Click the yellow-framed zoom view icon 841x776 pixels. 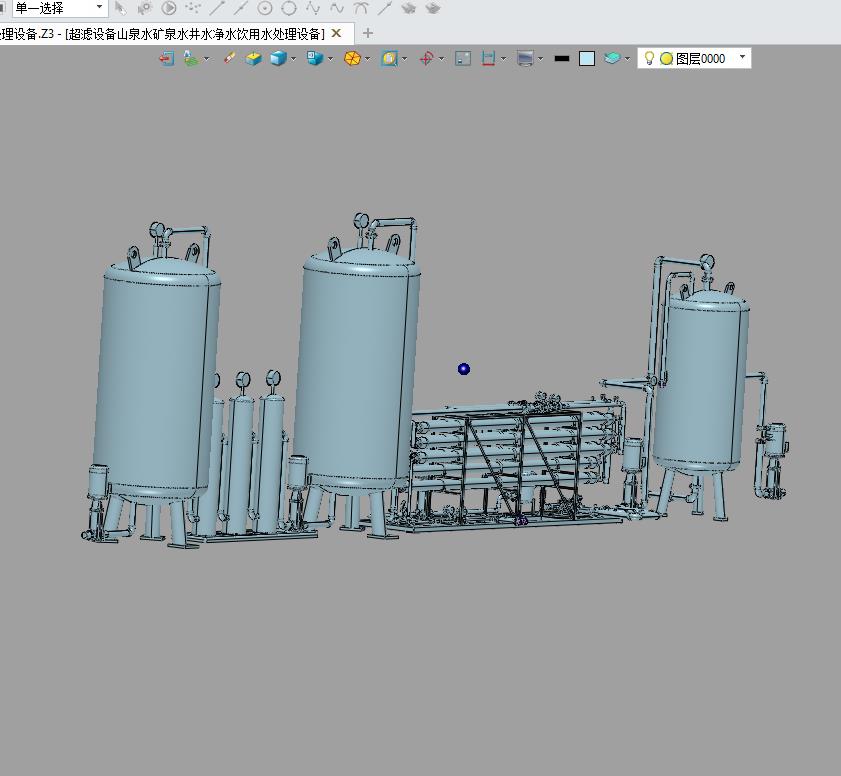coord(389,58)
